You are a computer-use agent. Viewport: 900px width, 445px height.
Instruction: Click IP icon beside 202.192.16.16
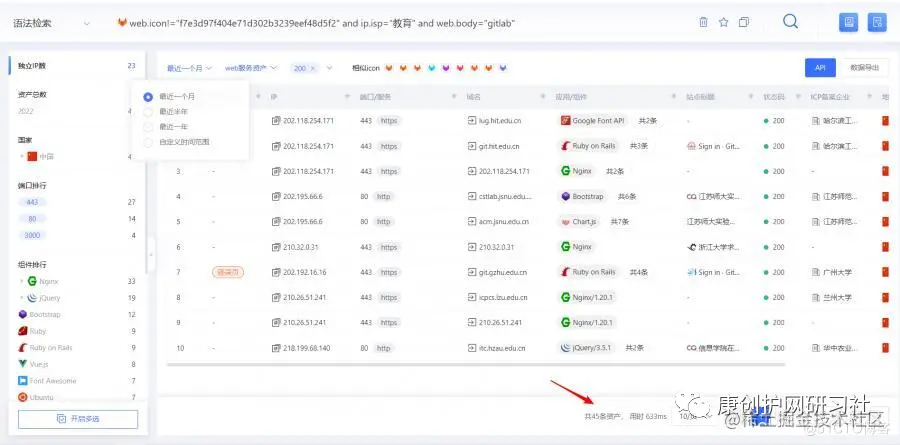pyautogui.click(x=276, y=272)
